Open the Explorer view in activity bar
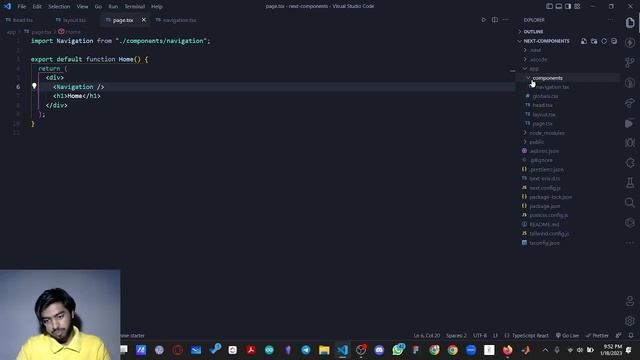The width and height of the screenshot is (640, 360). tap(630, 23)
